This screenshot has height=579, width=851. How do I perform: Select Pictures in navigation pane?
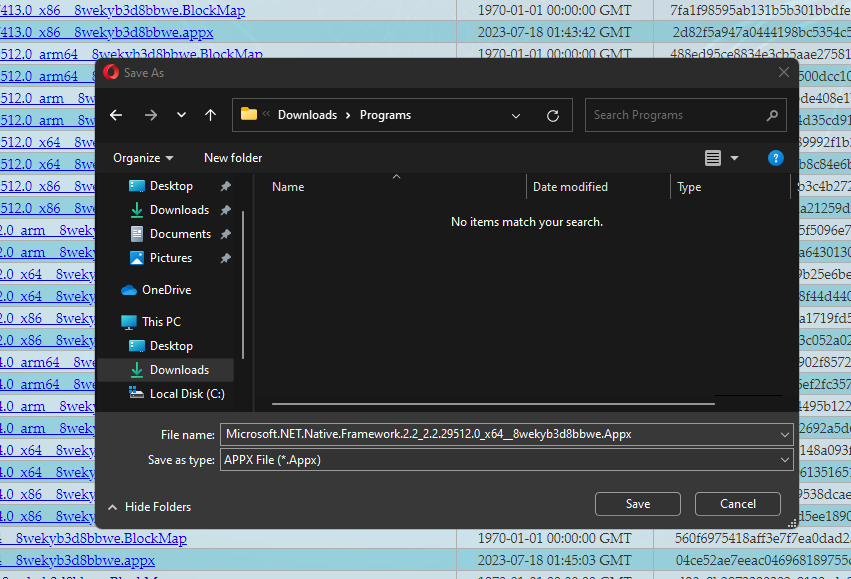[170, 258]
